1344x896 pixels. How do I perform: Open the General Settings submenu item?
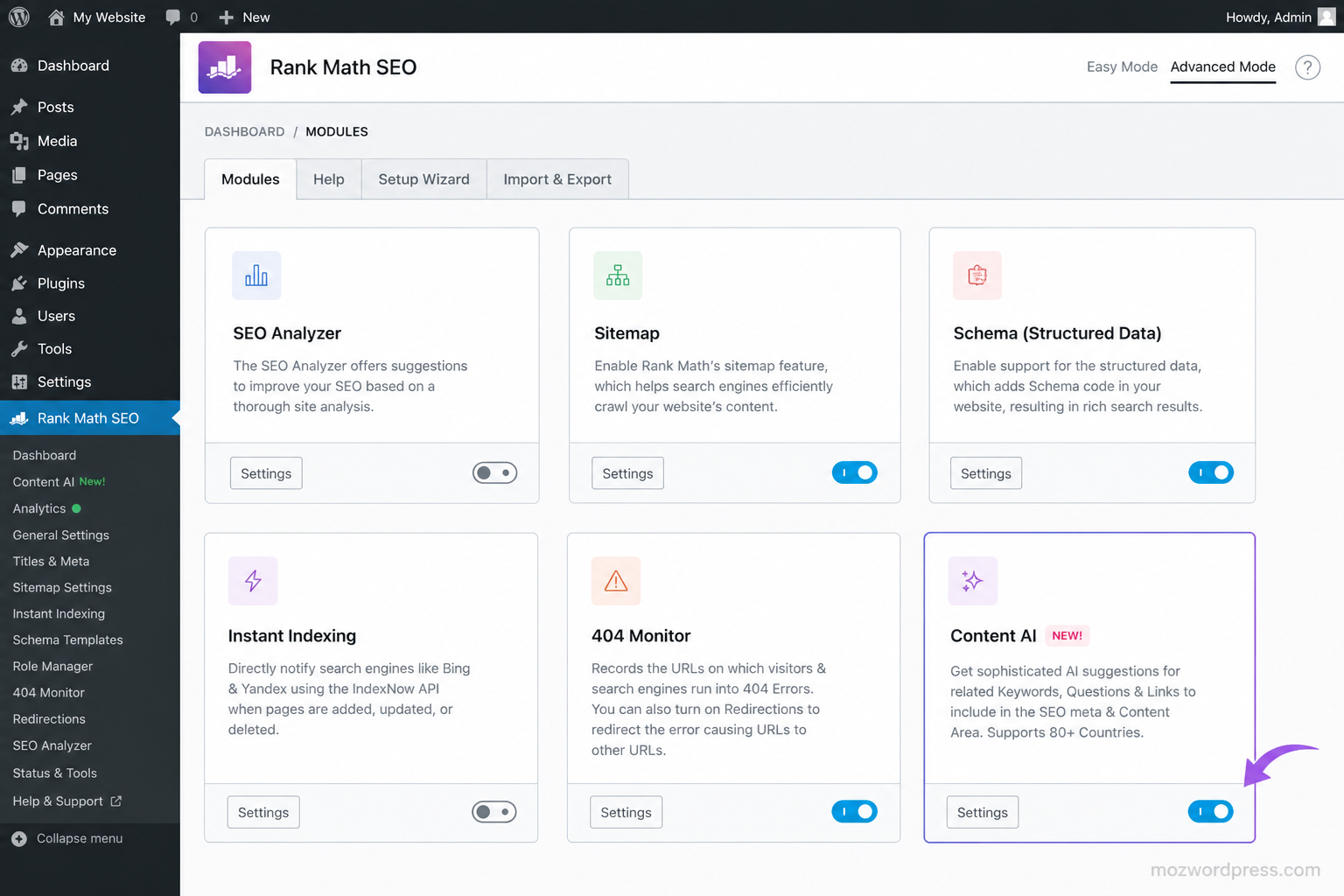click(x=61, y=535)
